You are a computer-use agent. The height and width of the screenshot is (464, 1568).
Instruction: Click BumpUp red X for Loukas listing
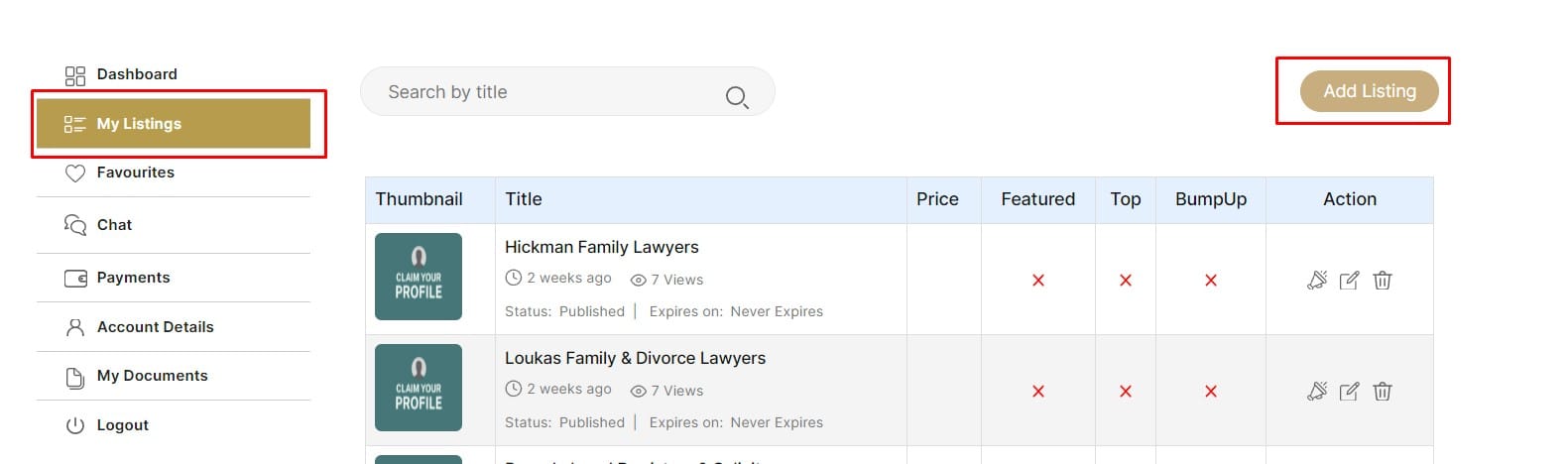click(1211, 392)
